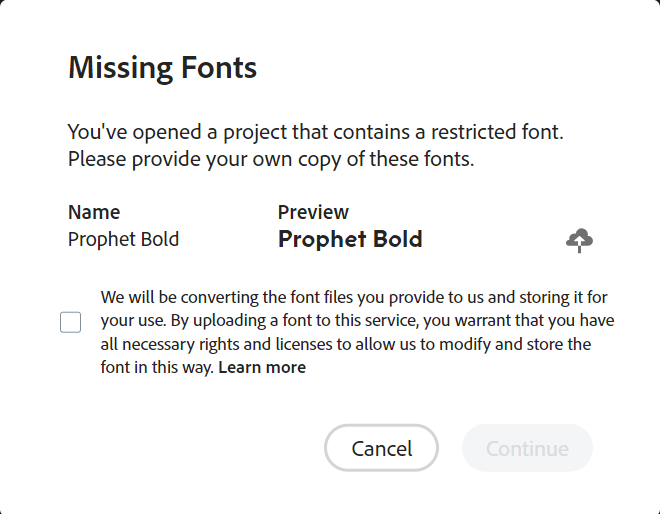Click the cloud upload icon for Prophet Bold

coord(579,240)
